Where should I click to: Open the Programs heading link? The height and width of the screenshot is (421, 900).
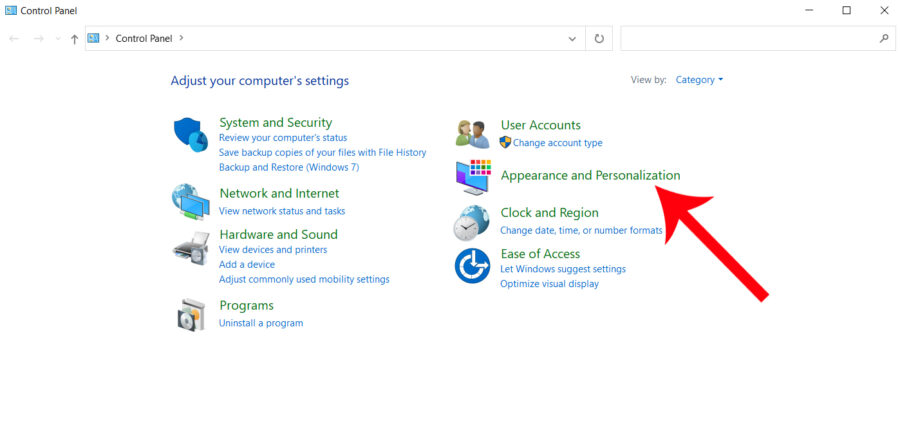click(246, 305)
